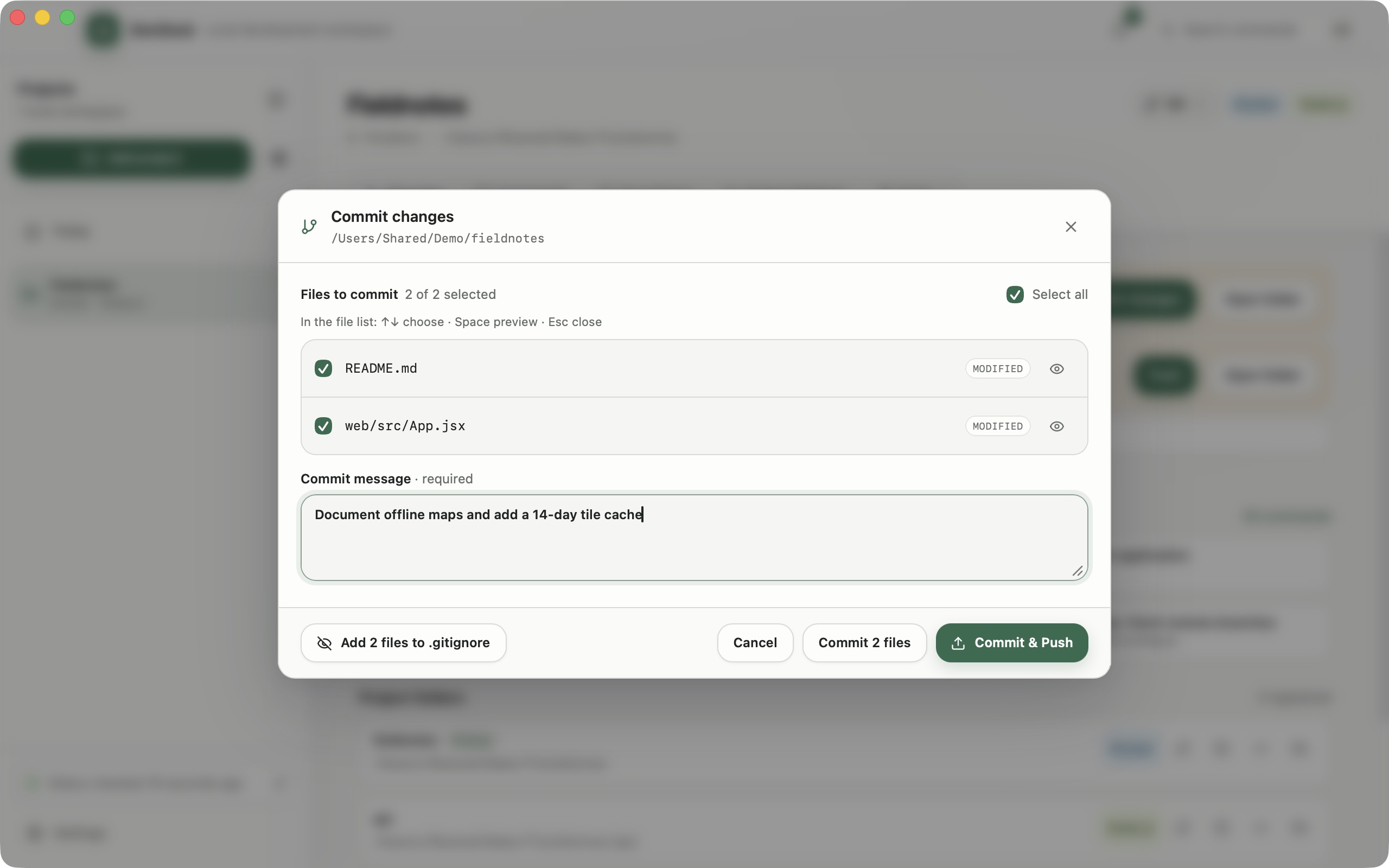Click the Select all label text
Image resolution: width=1389 pixels, height=868 pixels.
click(x=1060, y=295)
